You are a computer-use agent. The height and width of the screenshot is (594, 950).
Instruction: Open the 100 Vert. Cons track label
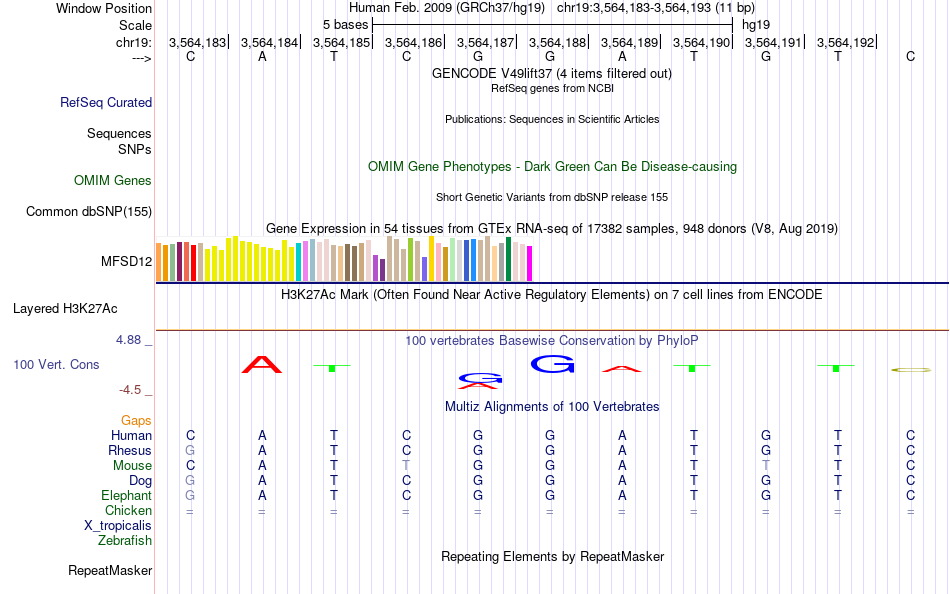pos(56,364)
